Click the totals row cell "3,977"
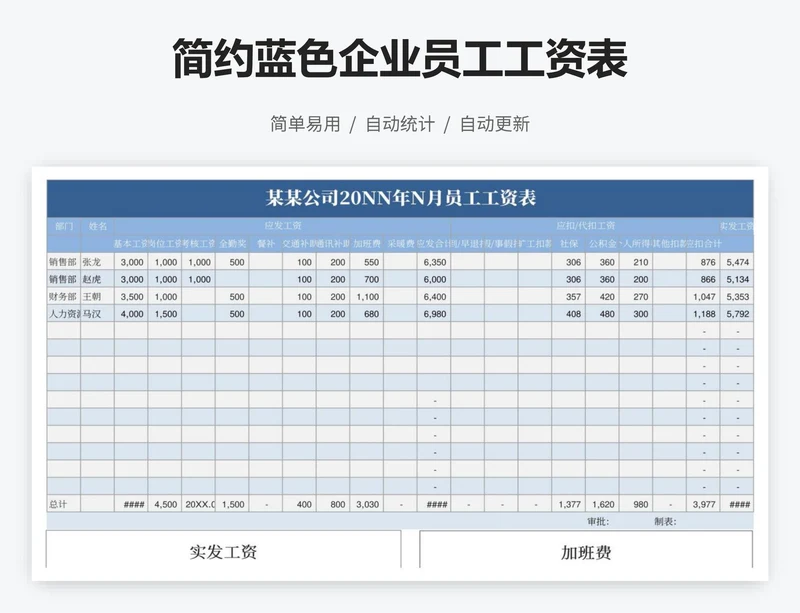The image size is (800, 613). (703, 504)
